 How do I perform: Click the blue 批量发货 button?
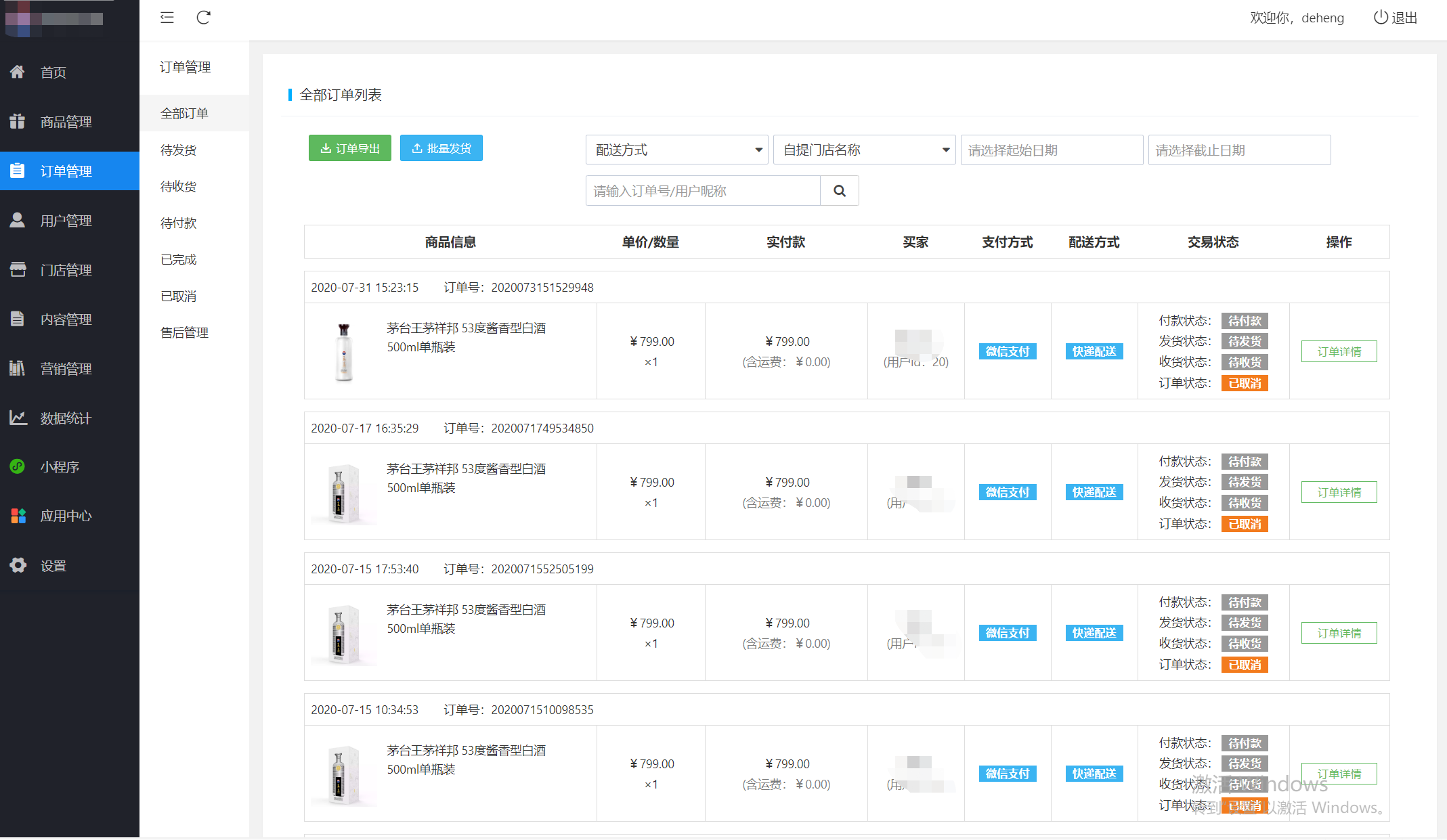(441, 148)
